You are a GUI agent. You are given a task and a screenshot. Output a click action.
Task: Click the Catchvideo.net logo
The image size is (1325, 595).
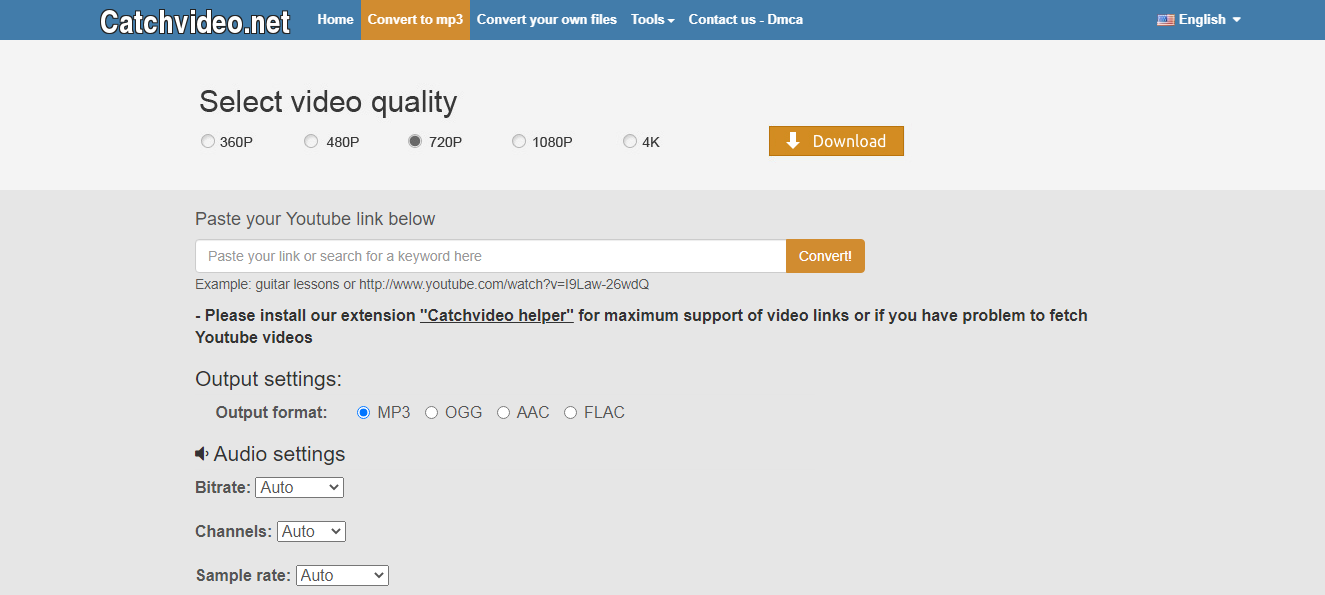click(195, 21)
